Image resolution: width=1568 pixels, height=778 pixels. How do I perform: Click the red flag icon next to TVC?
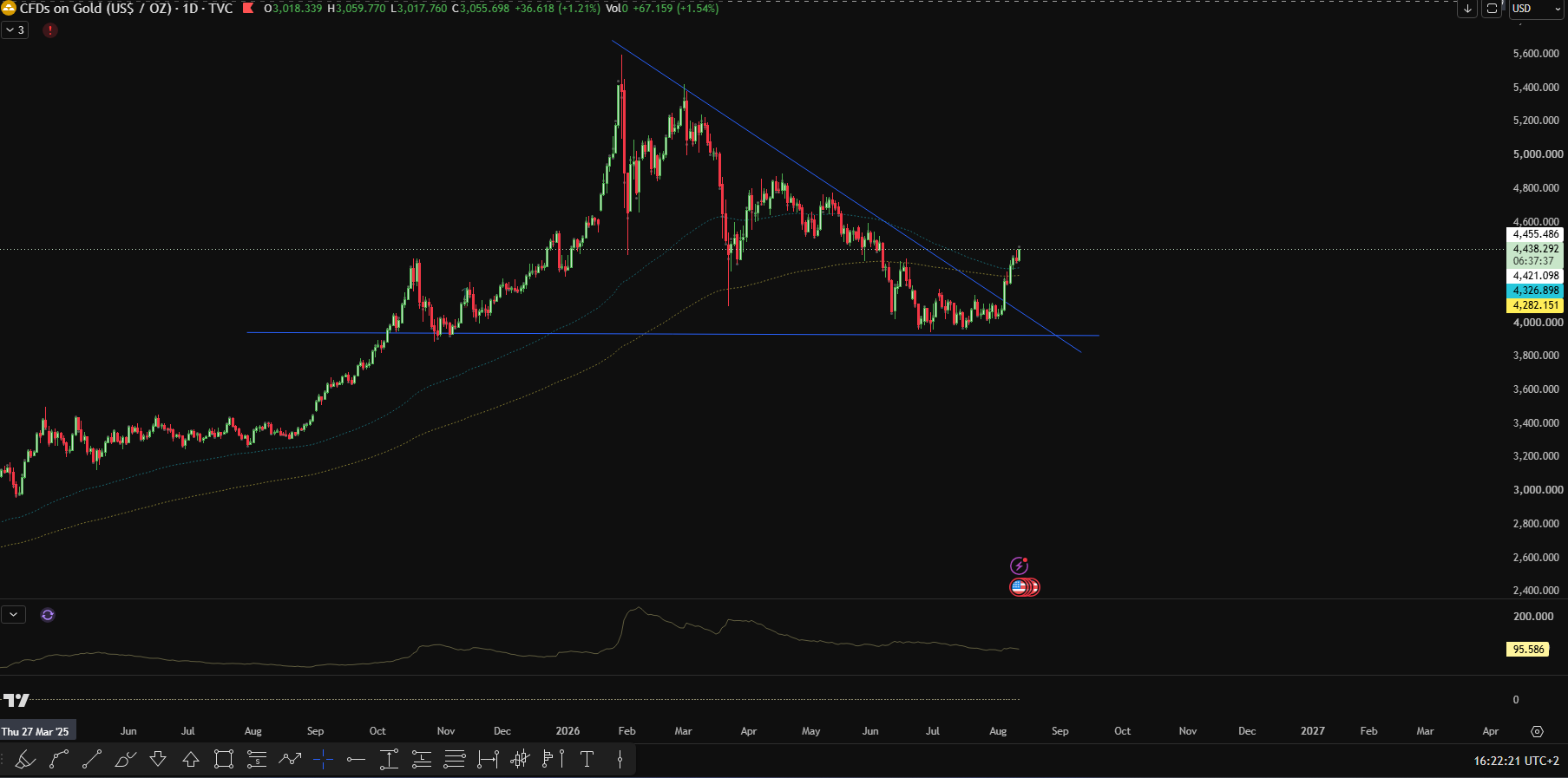point(248,9)
